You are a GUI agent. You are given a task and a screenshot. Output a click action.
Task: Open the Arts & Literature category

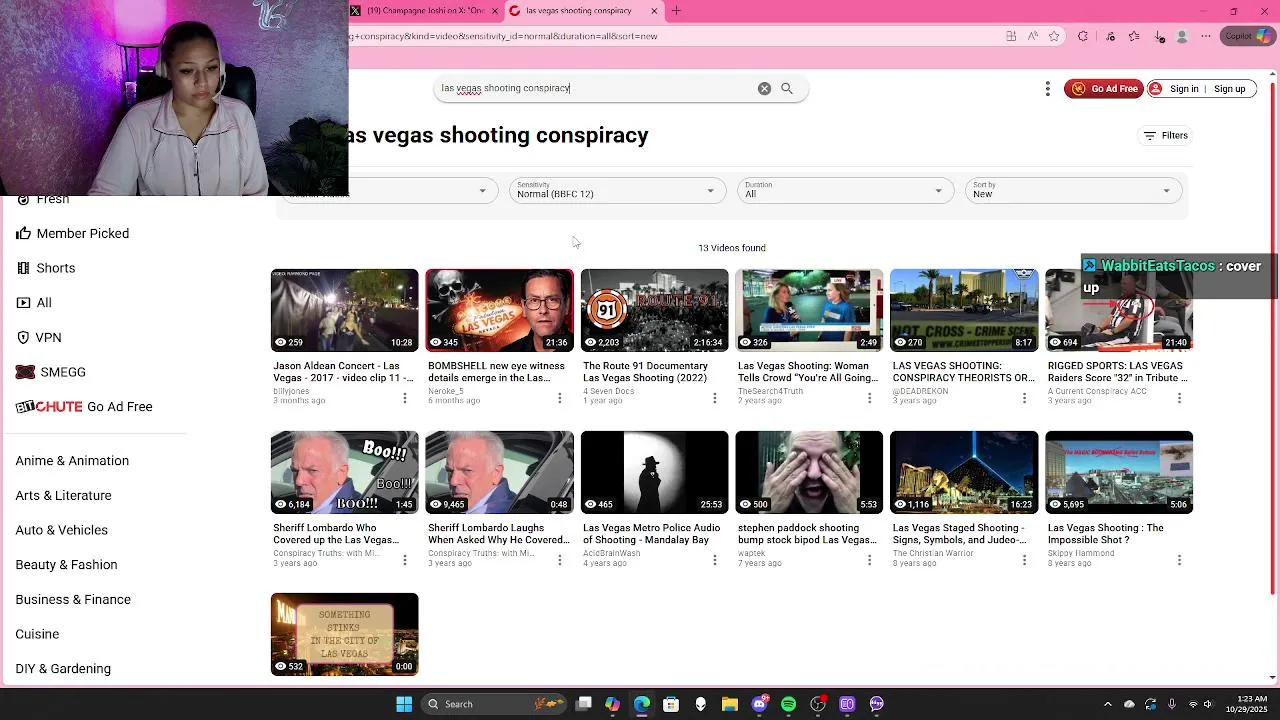pyautogui.click(x=64, y=496)
